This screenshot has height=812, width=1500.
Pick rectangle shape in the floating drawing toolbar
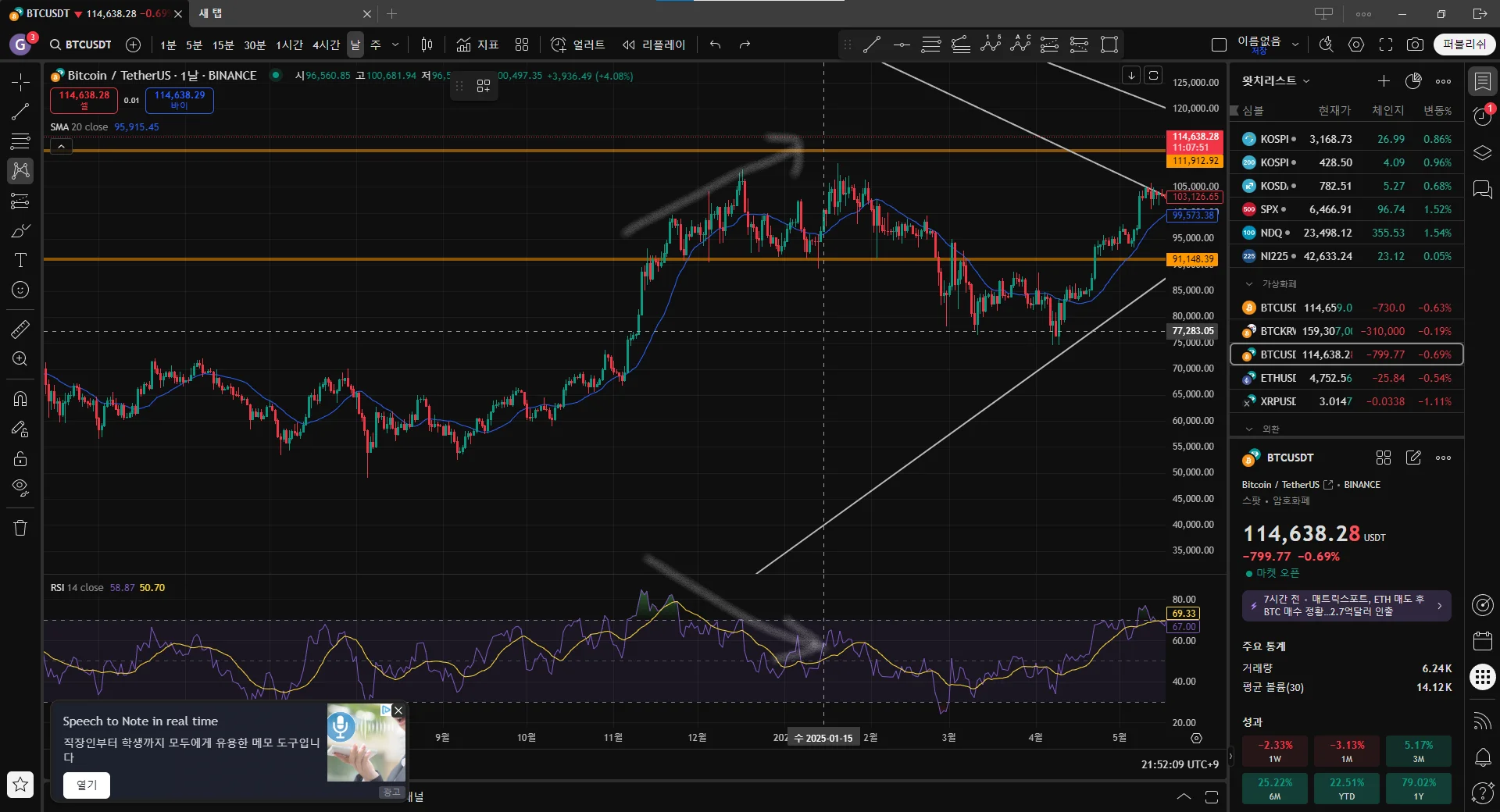[x=1109, y=45]
